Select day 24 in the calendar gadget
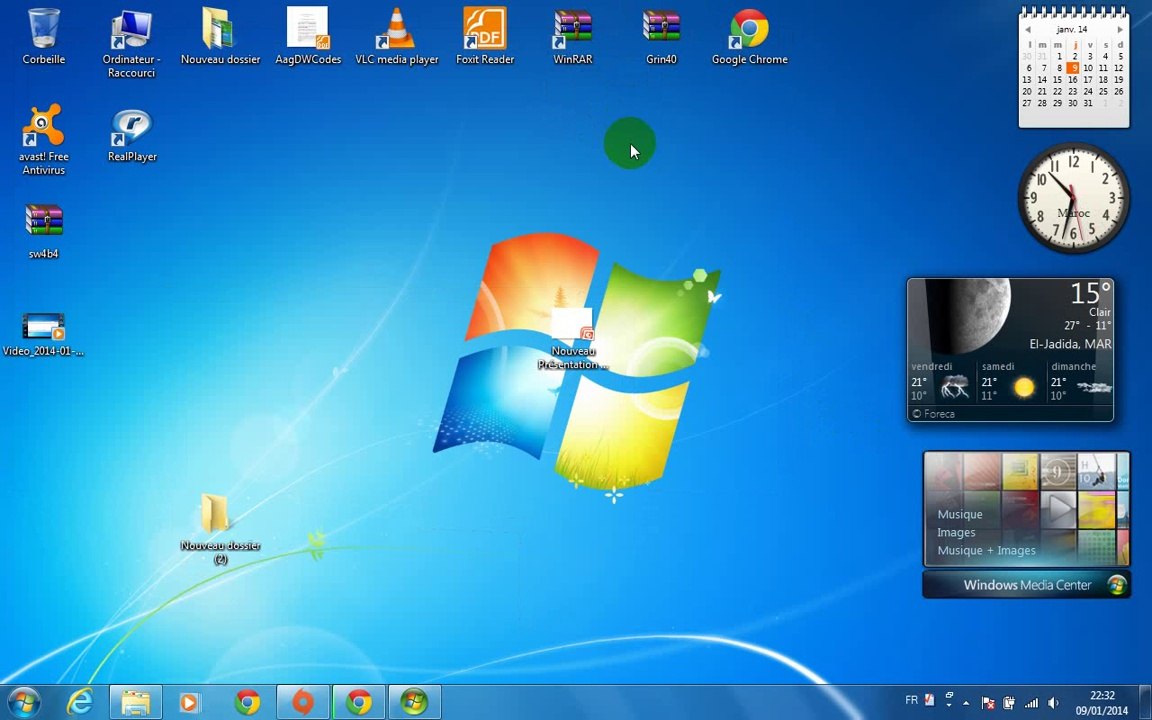 pos(1088,91)
